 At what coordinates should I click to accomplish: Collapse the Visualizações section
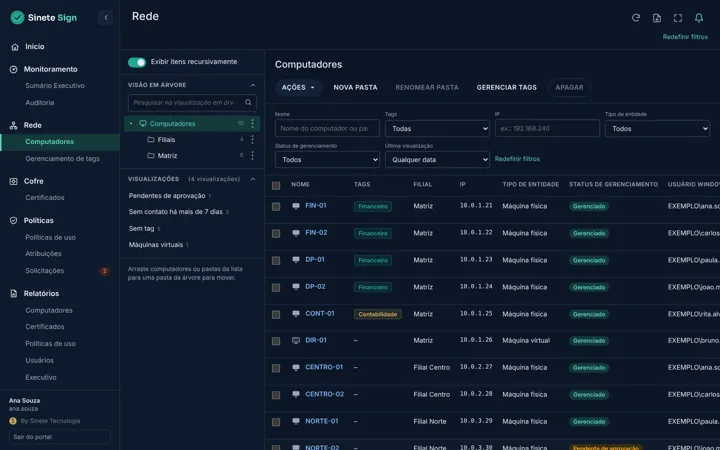pyautogui.click(x=253, y=179)
